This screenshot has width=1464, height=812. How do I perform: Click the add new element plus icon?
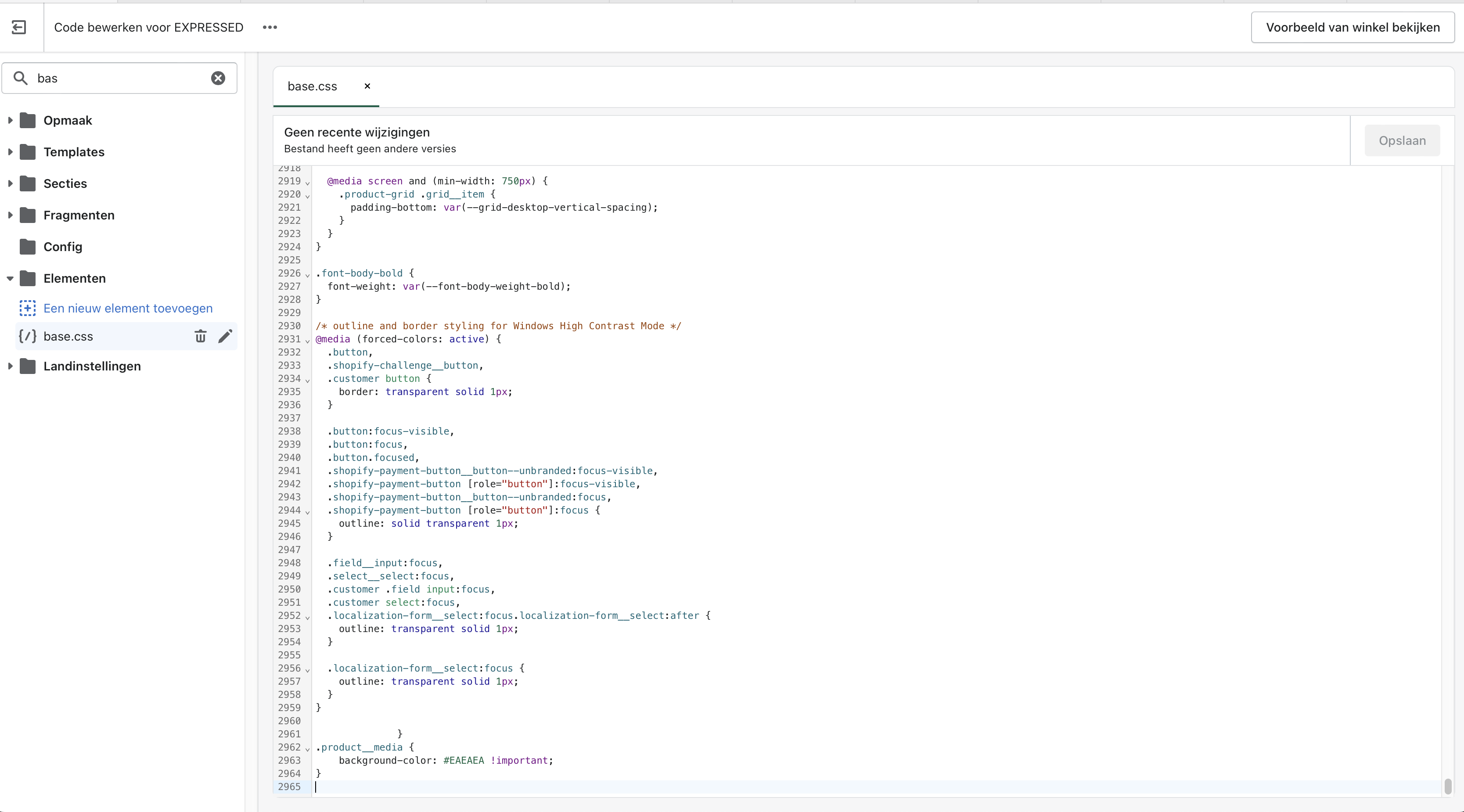coord(27,308)
